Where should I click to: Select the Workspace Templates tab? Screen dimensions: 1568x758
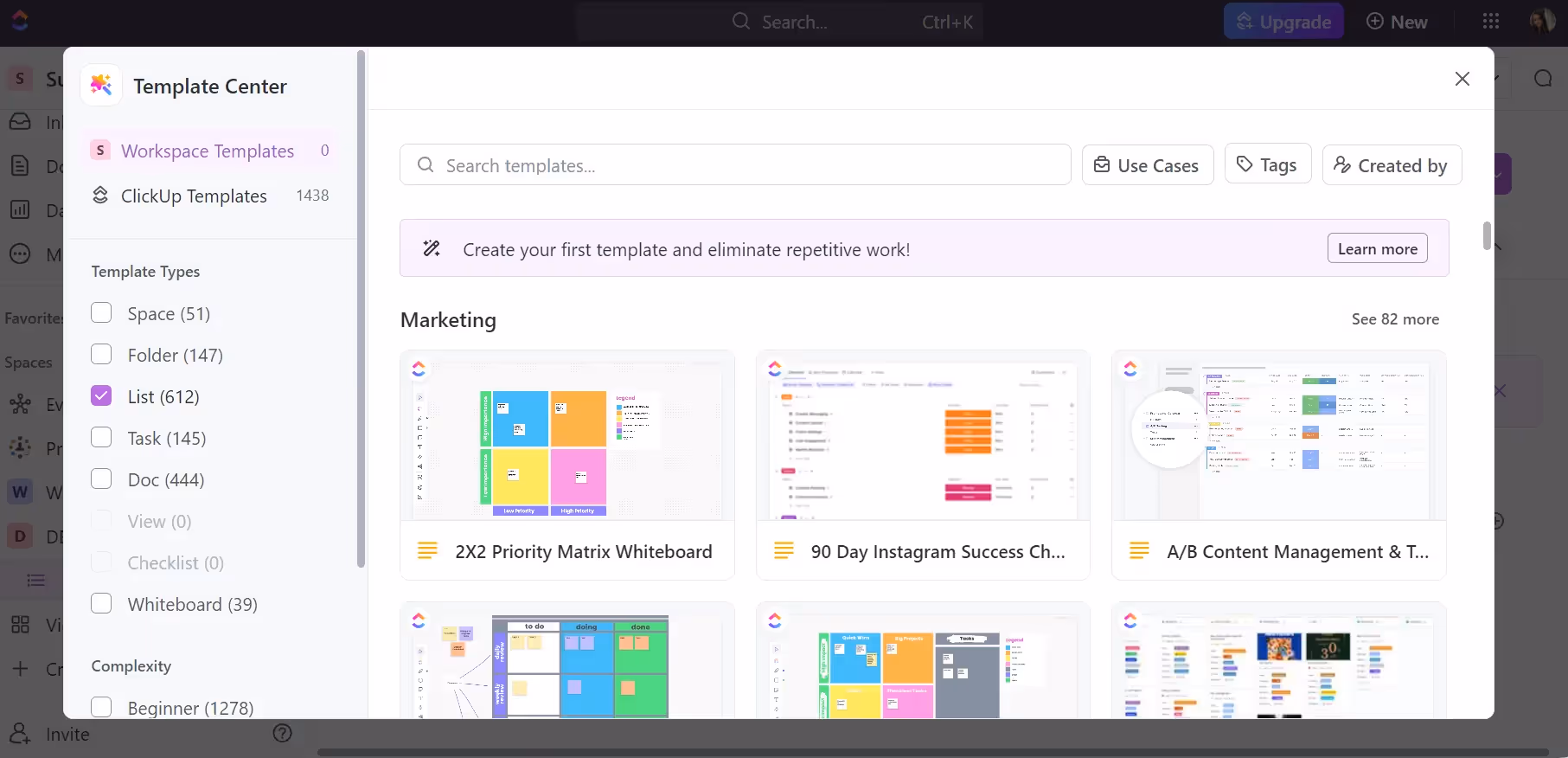click(x=208, y=151)
